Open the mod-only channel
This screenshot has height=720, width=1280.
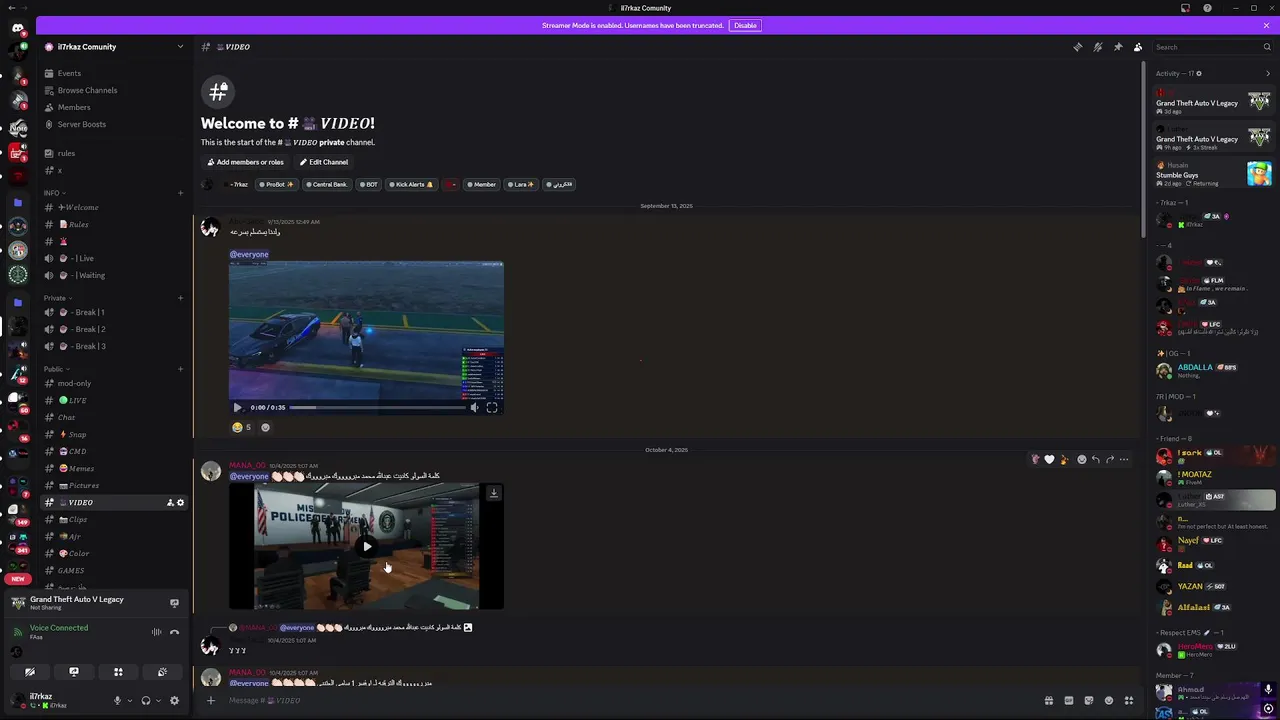pos(113,383)
